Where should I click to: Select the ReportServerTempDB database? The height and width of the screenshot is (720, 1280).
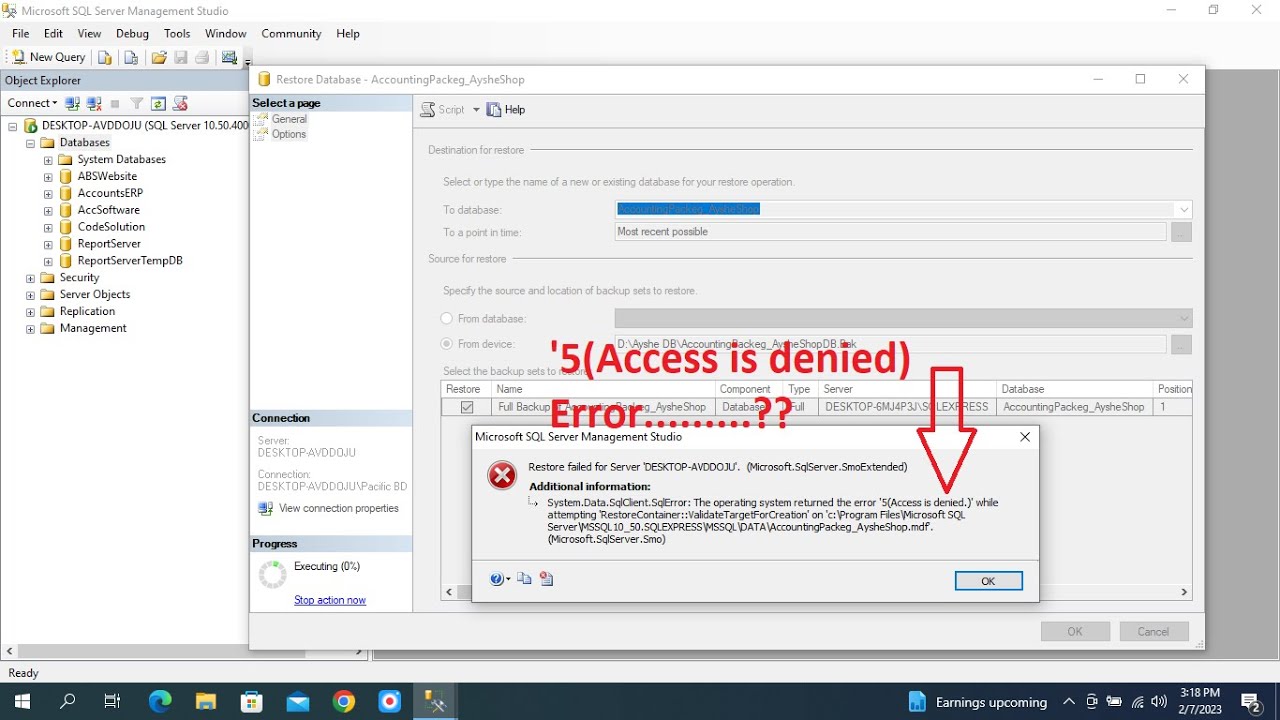pos(129,260)
